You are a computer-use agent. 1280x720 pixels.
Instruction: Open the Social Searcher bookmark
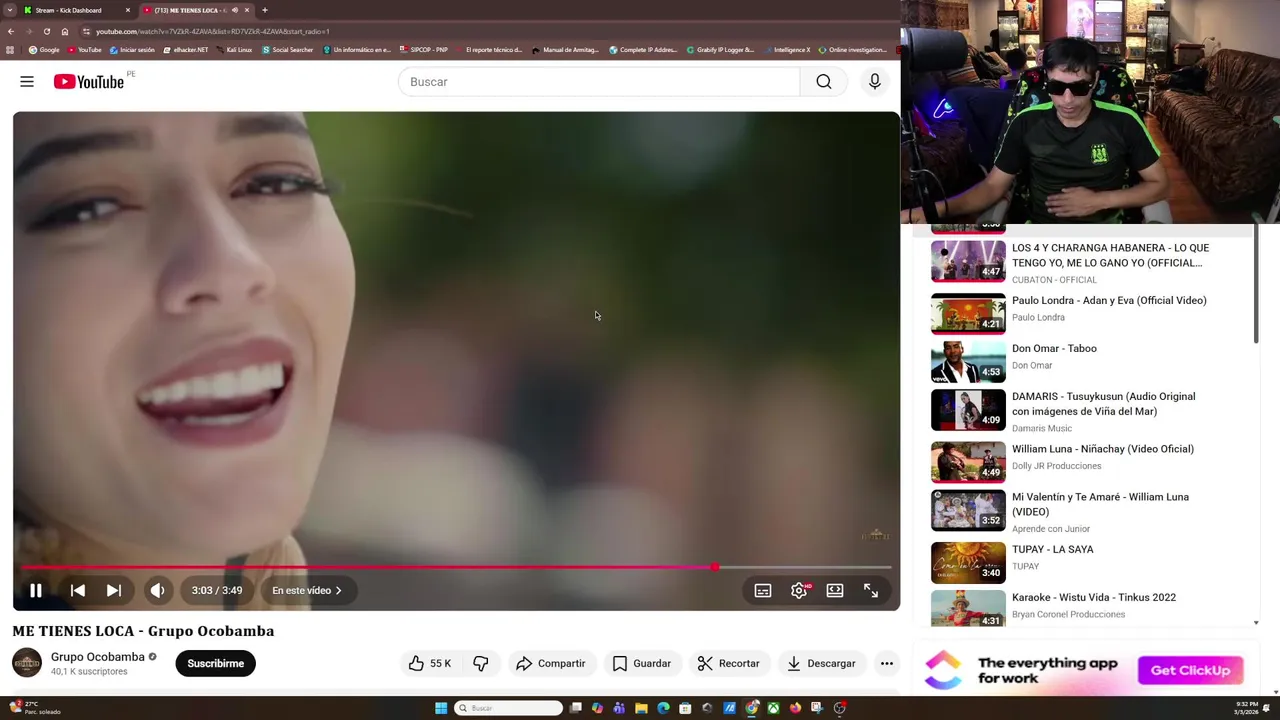[288, 50]
